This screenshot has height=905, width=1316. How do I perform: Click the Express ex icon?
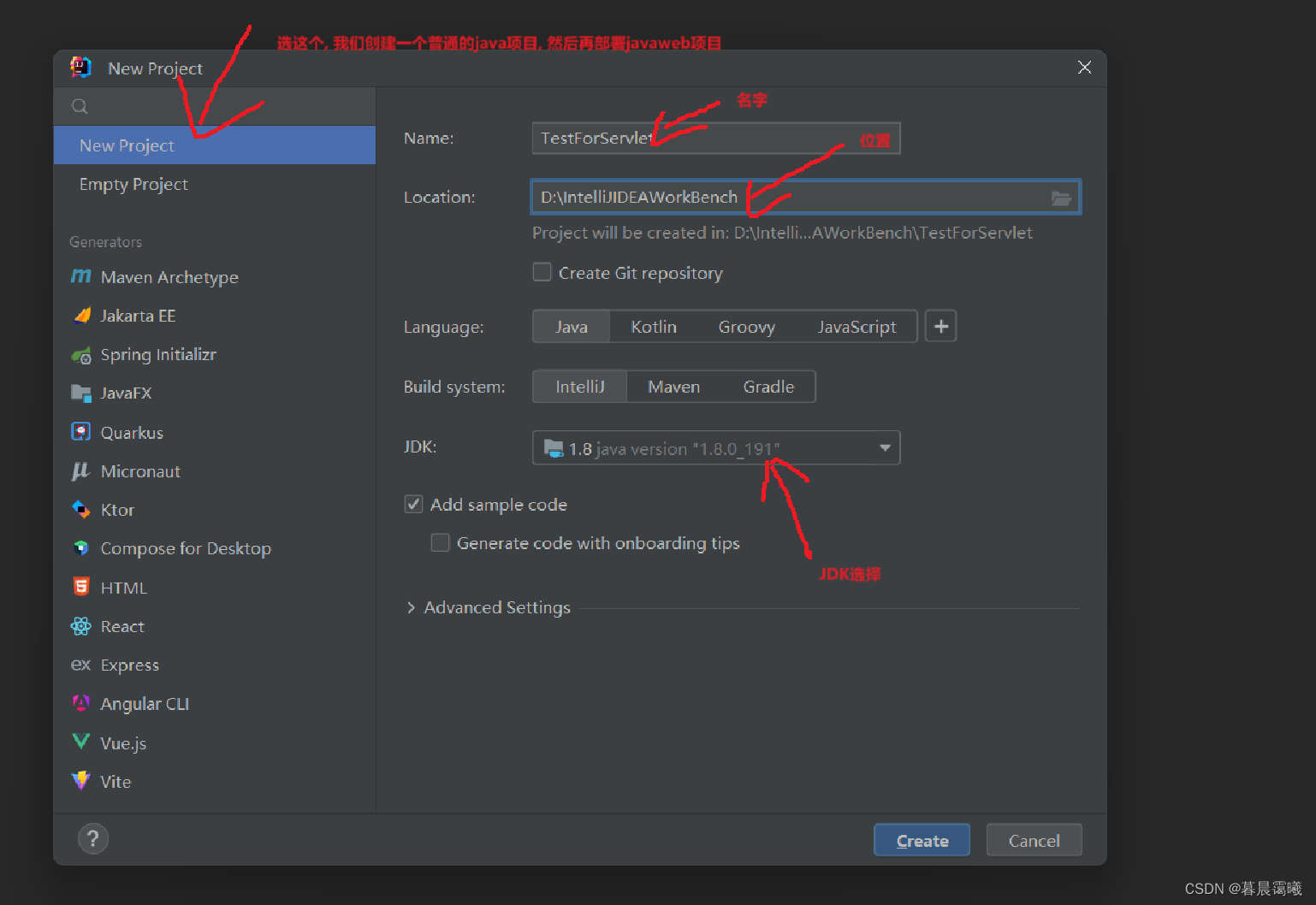tap(81, 665)
